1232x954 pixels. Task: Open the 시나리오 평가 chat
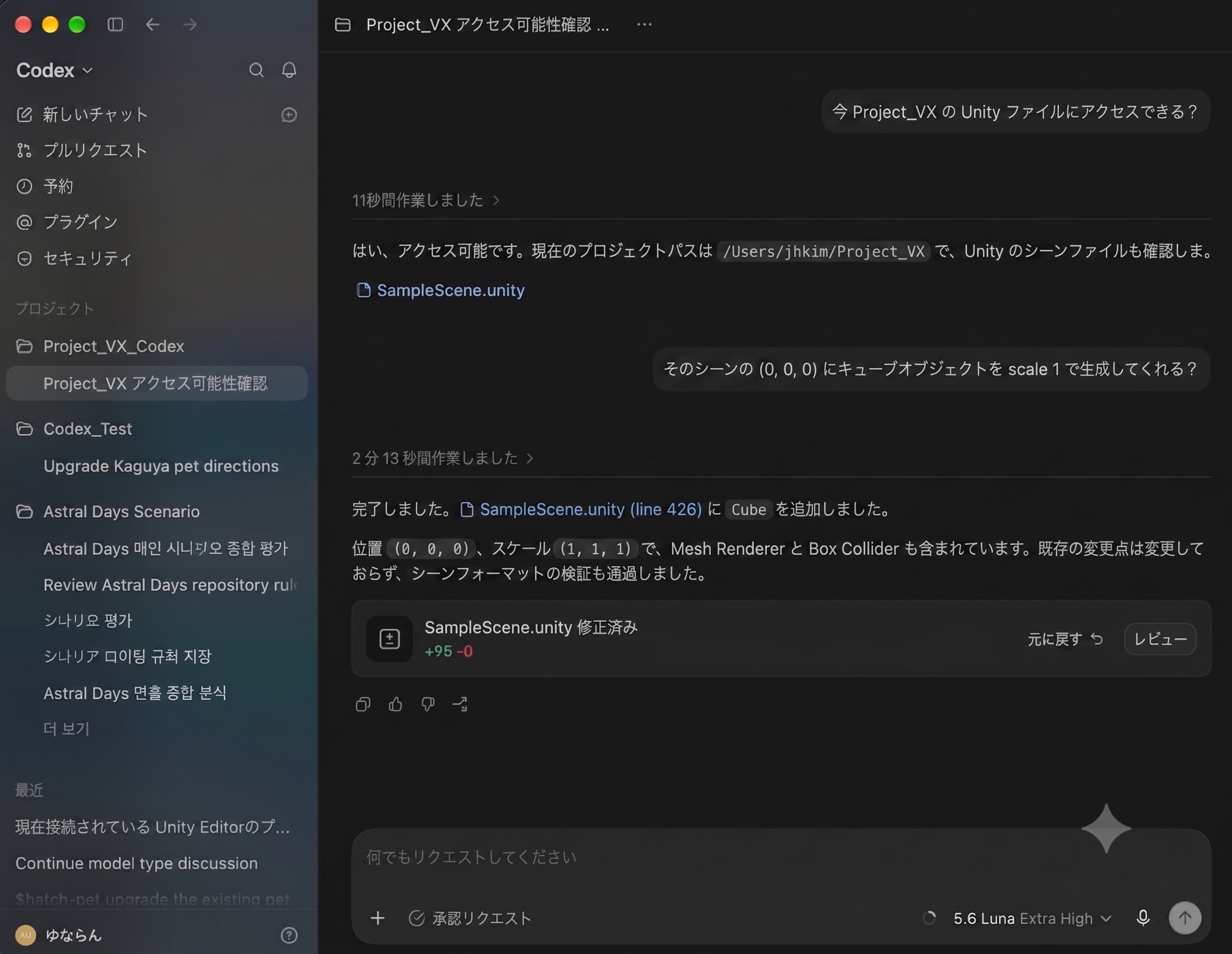[x=88, y=621]
